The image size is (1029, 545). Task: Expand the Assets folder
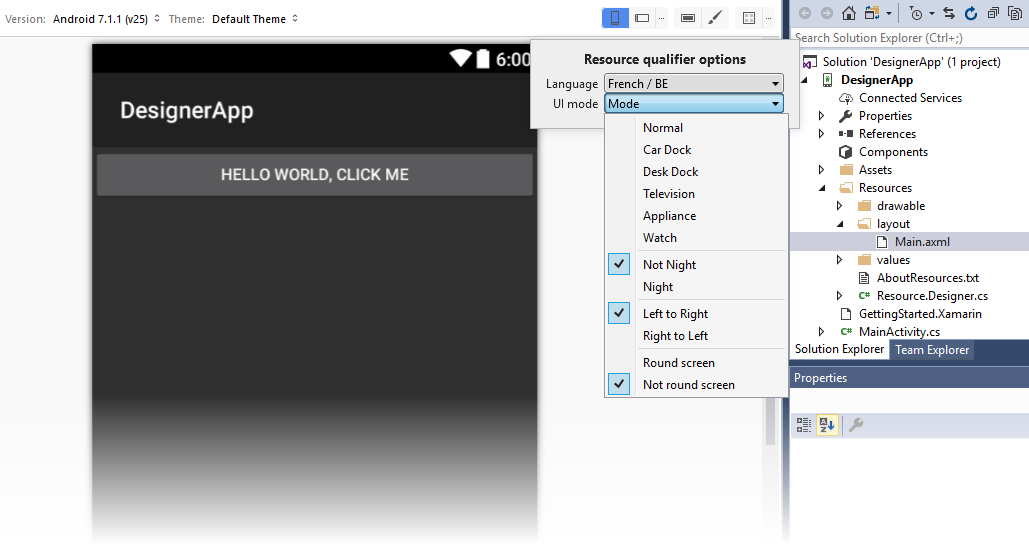click(822, 169)
